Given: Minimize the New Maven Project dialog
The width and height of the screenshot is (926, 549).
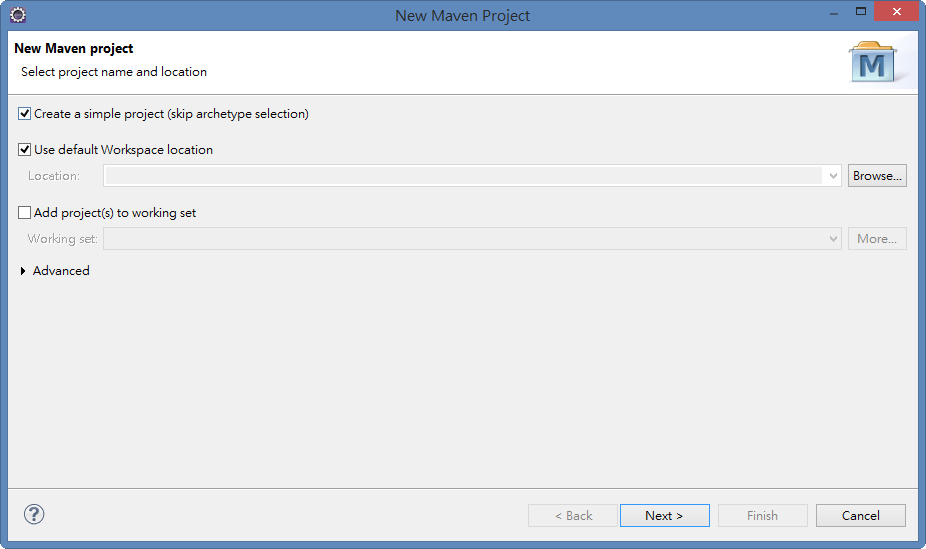Looking at the screenshot, I should click(834, 13).
